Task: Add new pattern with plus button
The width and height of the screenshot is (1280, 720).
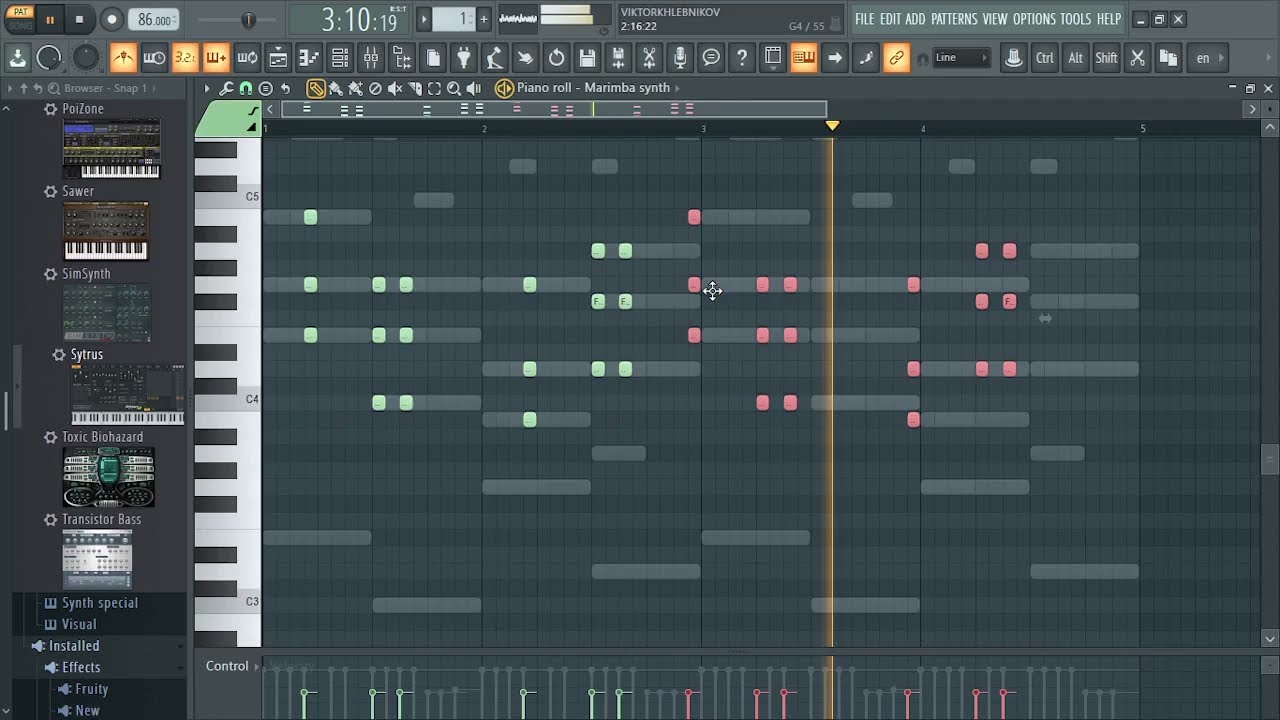Action: pos(484,19)
